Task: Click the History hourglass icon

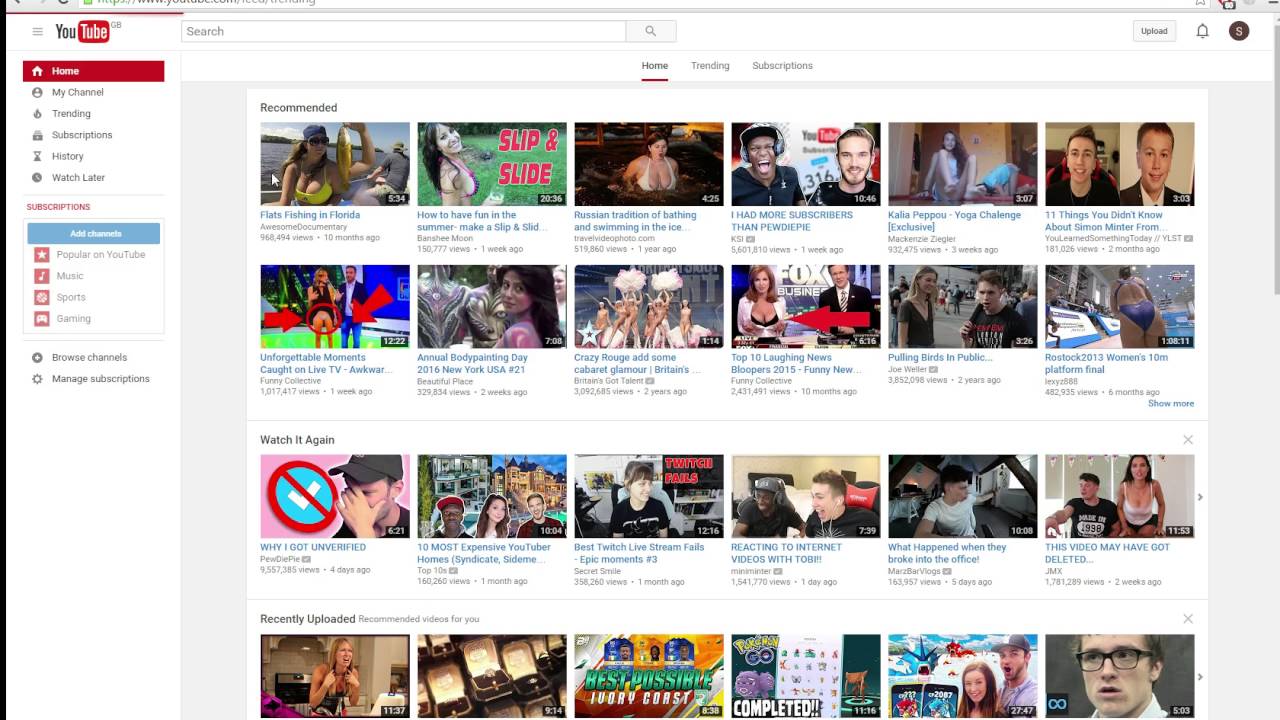Action: point(37,156)
